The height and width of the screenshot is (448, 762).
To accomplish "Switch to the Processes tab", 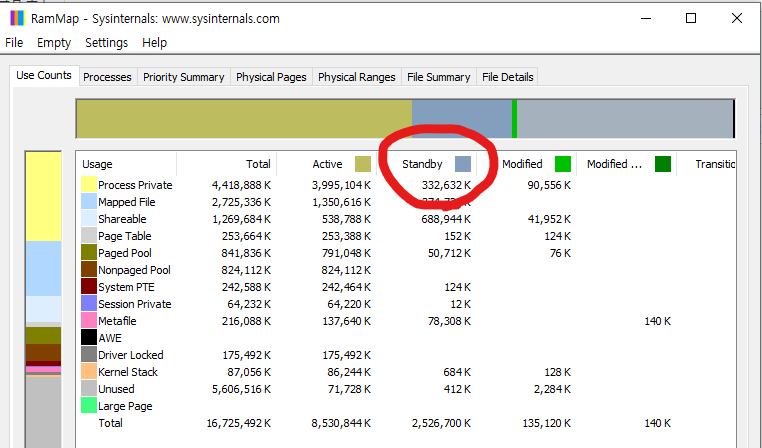I will pos(107,77).
